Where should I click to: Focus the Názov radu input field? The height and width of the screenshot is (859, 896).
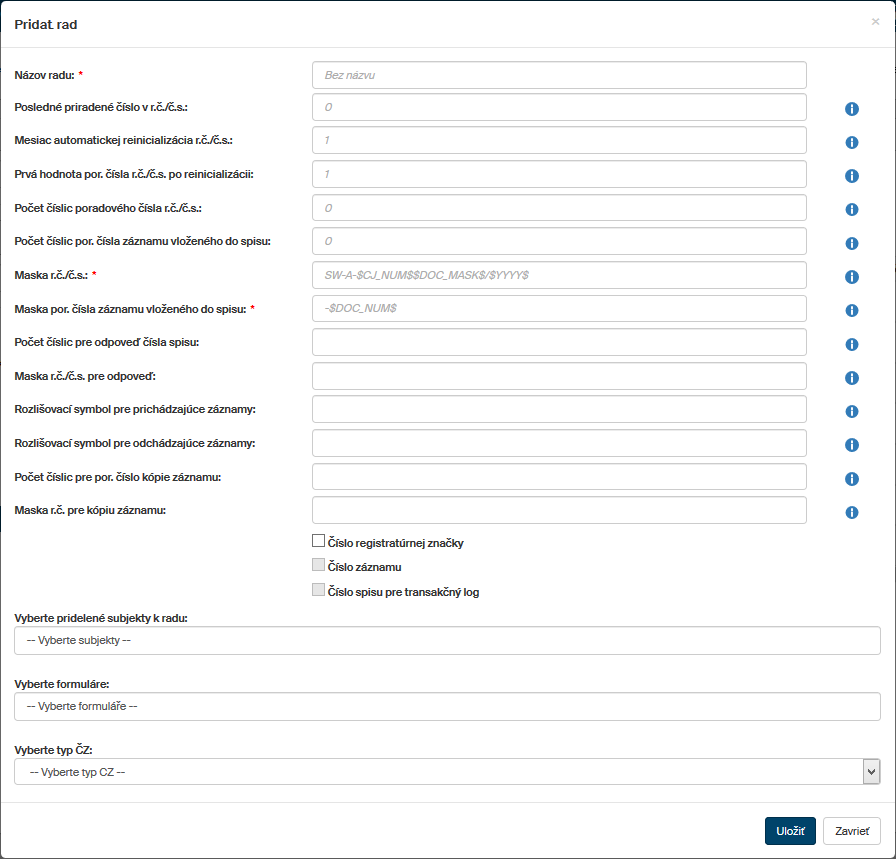(x=559, y=75)
